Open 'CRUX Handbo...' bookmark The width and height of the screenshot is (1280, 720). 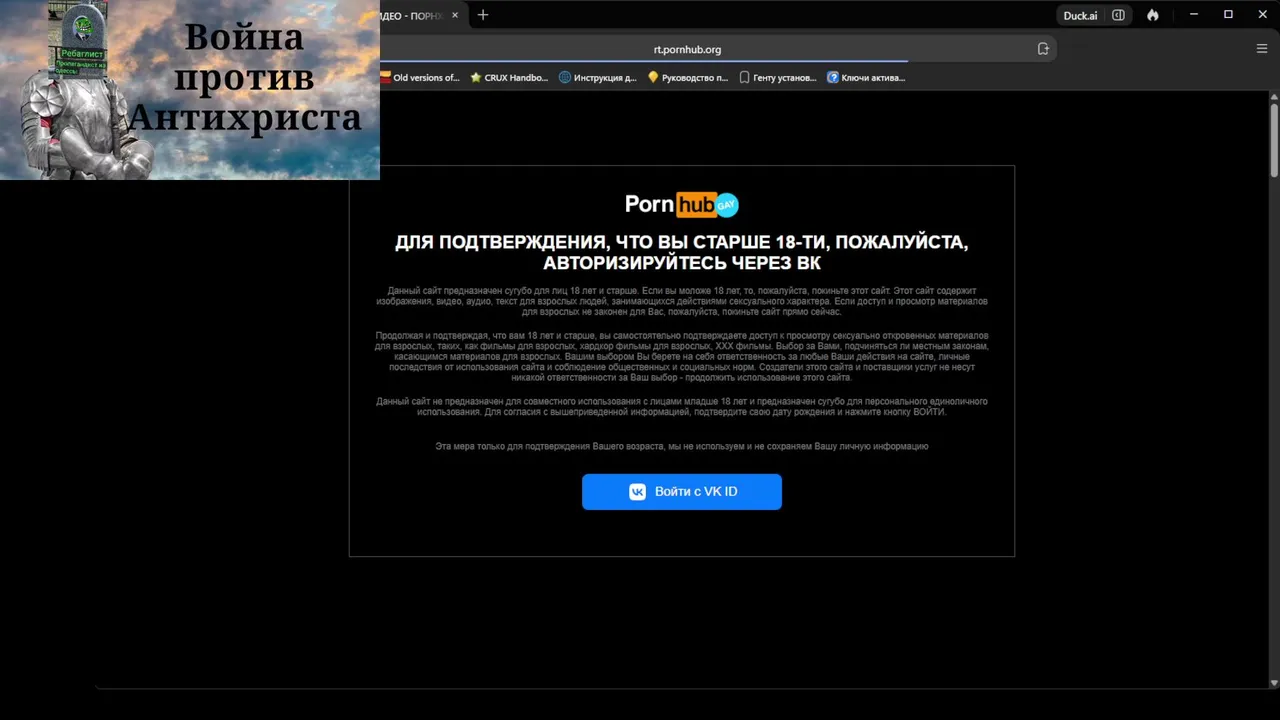[x=509, y=77]
